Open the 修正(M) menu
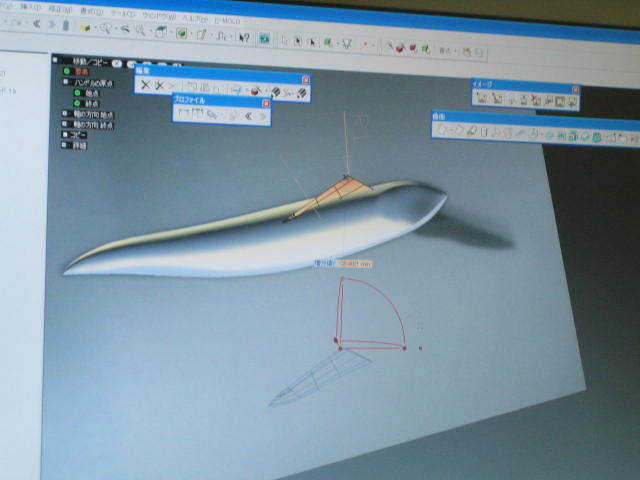640x480 pixels. coord(60,10)
